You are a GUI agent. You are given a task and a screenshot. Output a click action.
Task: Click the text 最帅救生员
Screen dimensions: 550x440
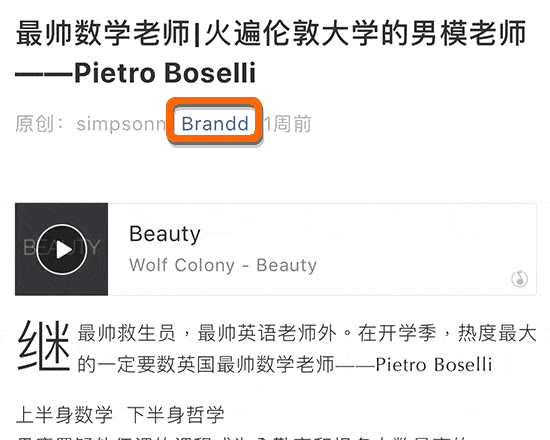coord(126,333)
